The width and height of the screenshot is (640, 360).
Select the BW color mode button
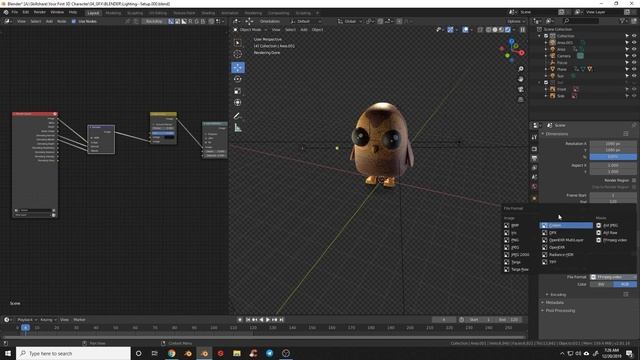pos(601,284)
